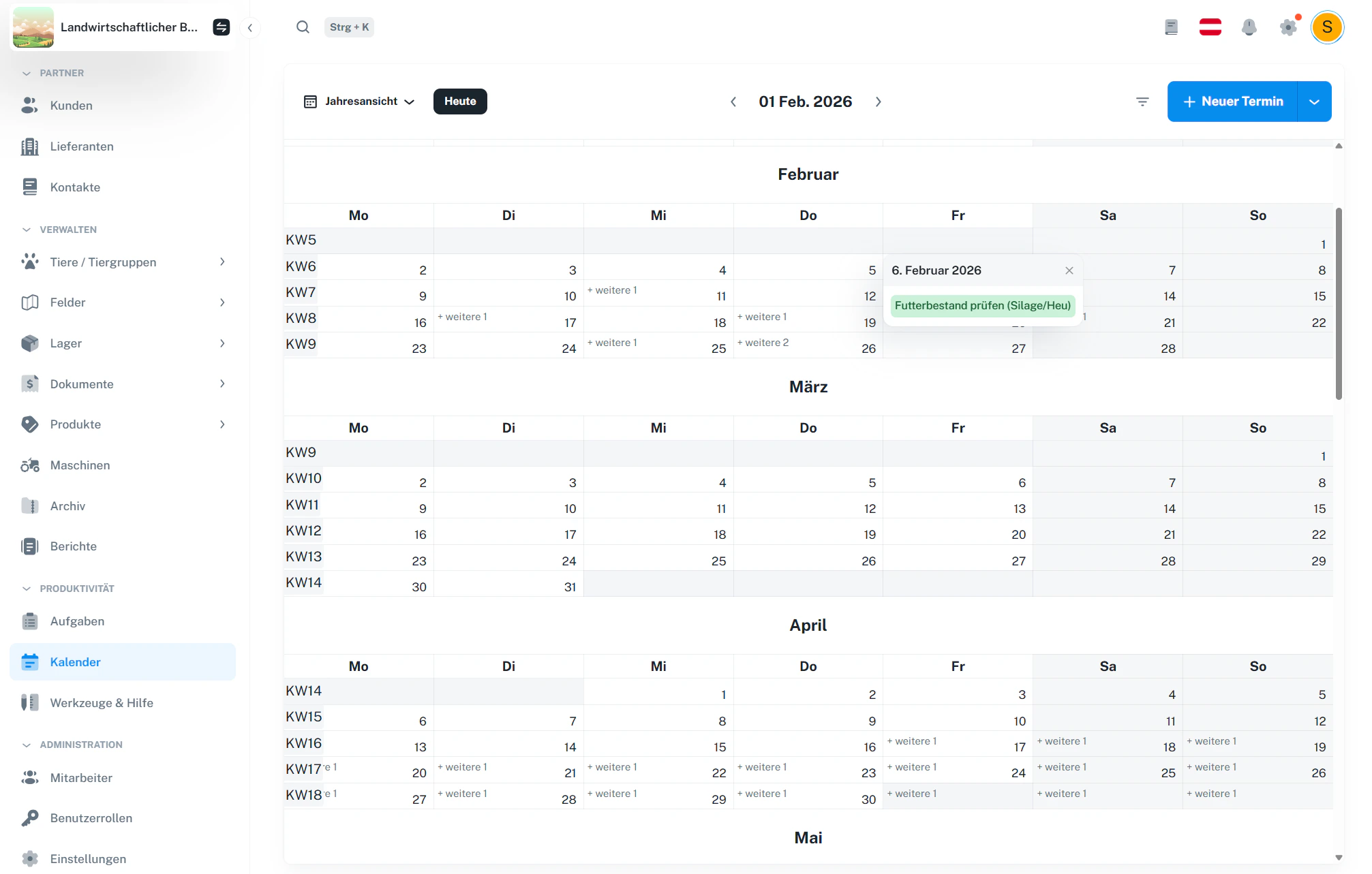Create an appointment with Neuer Termin
The width and height of the screenshot is (1372, 874).
[x=1232, y=101]
